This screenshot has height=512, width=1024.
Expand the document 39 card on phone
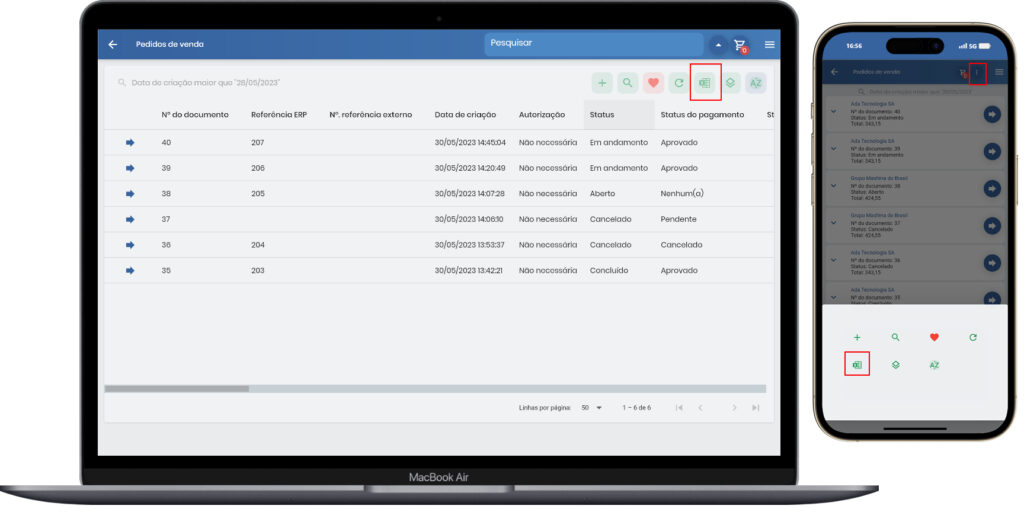click(x=833, y=148)
